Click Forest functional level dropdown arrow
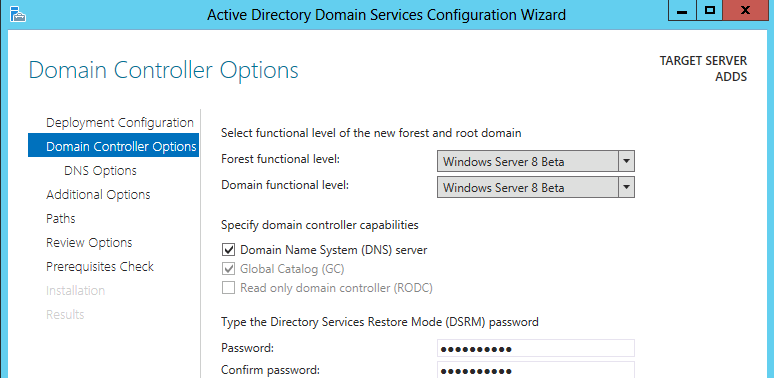774x378 pixels. [x=626, y=161]
